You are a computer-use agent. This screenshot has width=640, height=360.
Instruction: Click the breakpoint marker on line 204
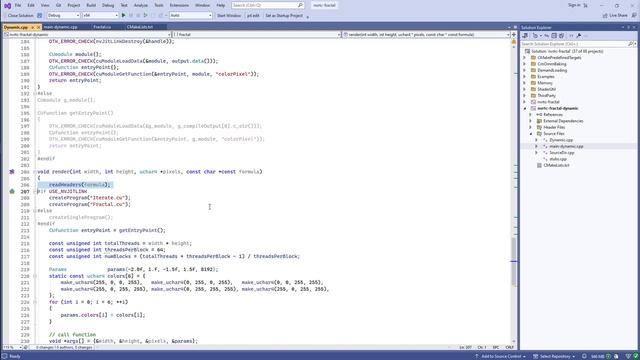(12, 172)
